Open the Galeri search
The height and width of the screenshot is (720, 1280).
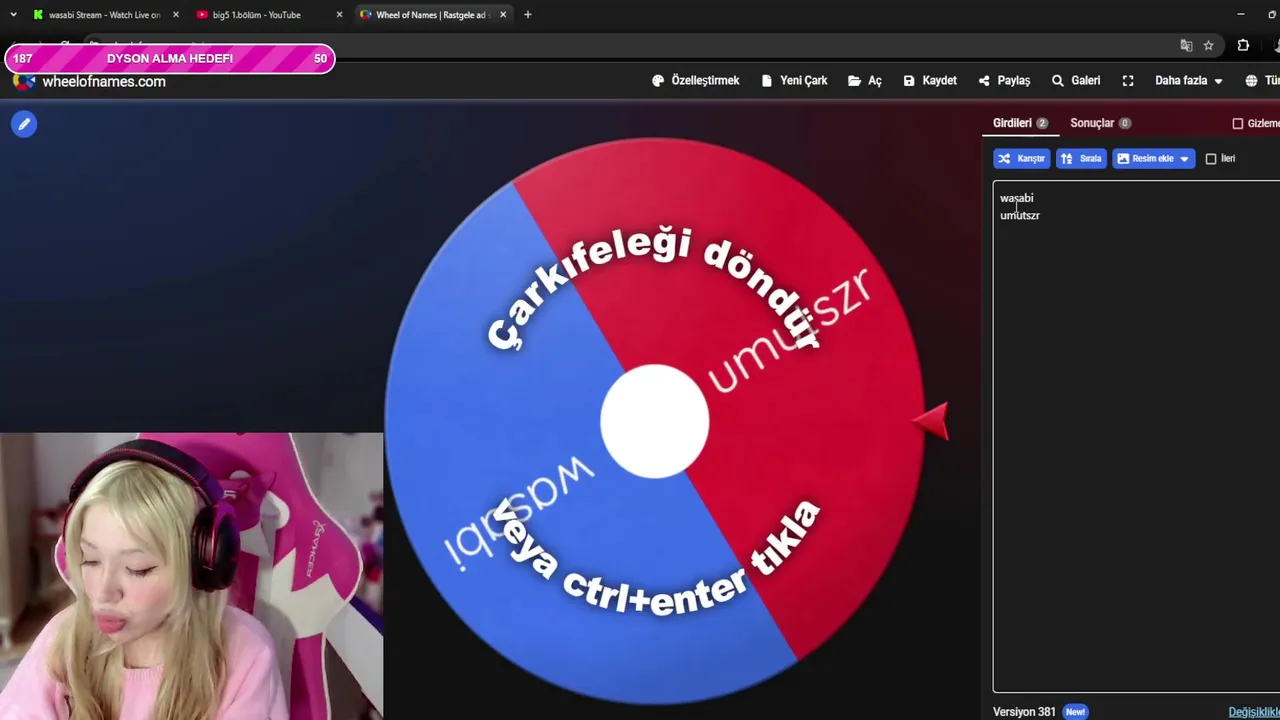pos(1076,80)
